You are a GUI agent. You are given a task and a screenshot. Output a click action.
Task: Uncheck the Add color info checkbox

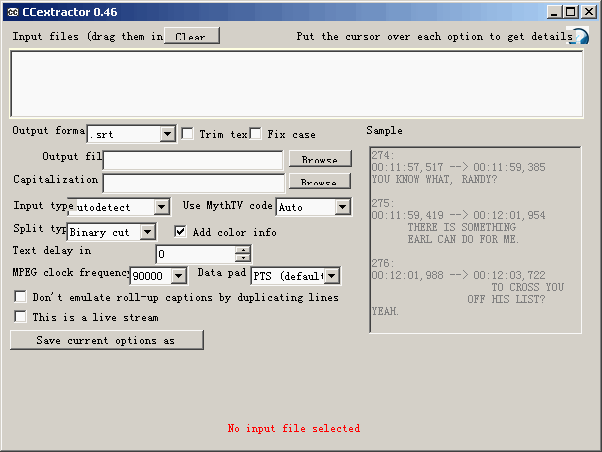tap(180, 232)
